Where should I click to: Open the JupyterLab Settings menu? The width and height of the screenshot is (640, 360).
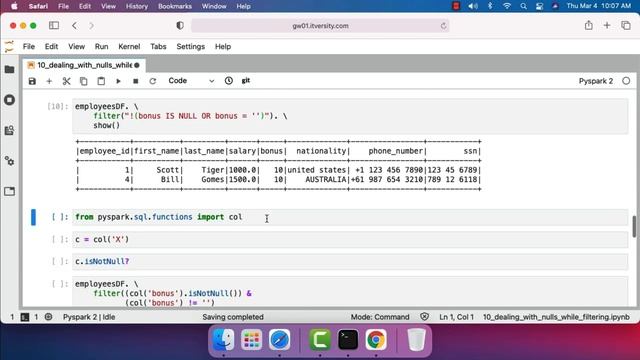pyautogui.click(x=191, y=47)
